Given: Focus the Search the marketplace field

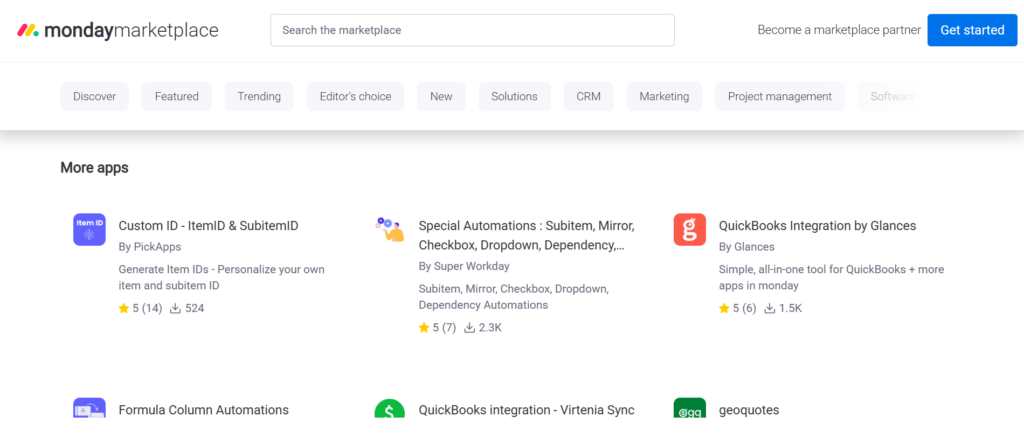Looking at the screenshot, I should tap(472, 30).
